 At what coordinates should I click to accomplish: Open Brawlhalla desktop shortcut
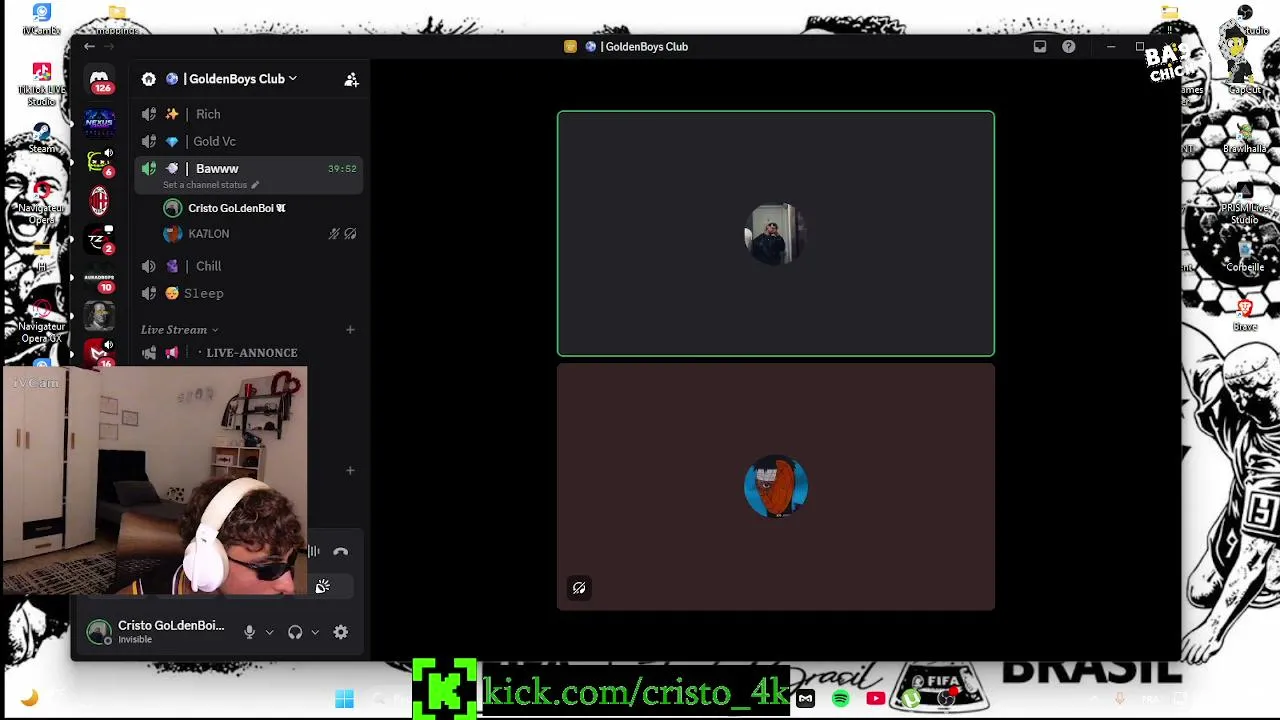point(1245,138)
